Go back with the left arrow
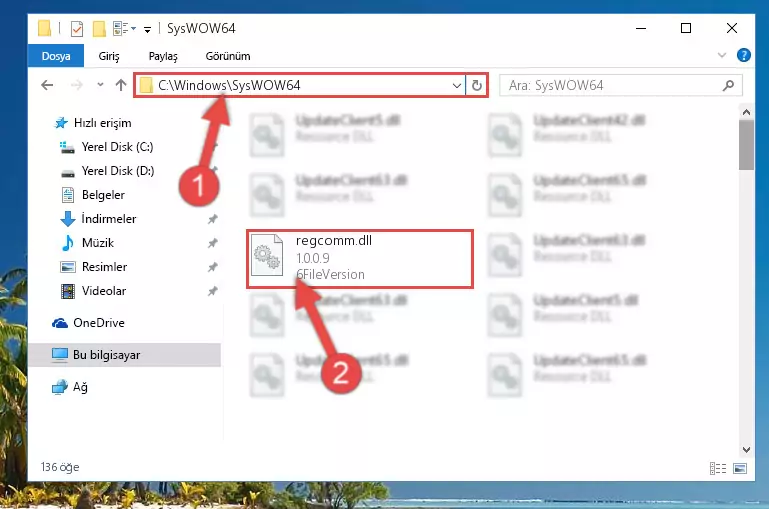 click(x=47, y=85)
